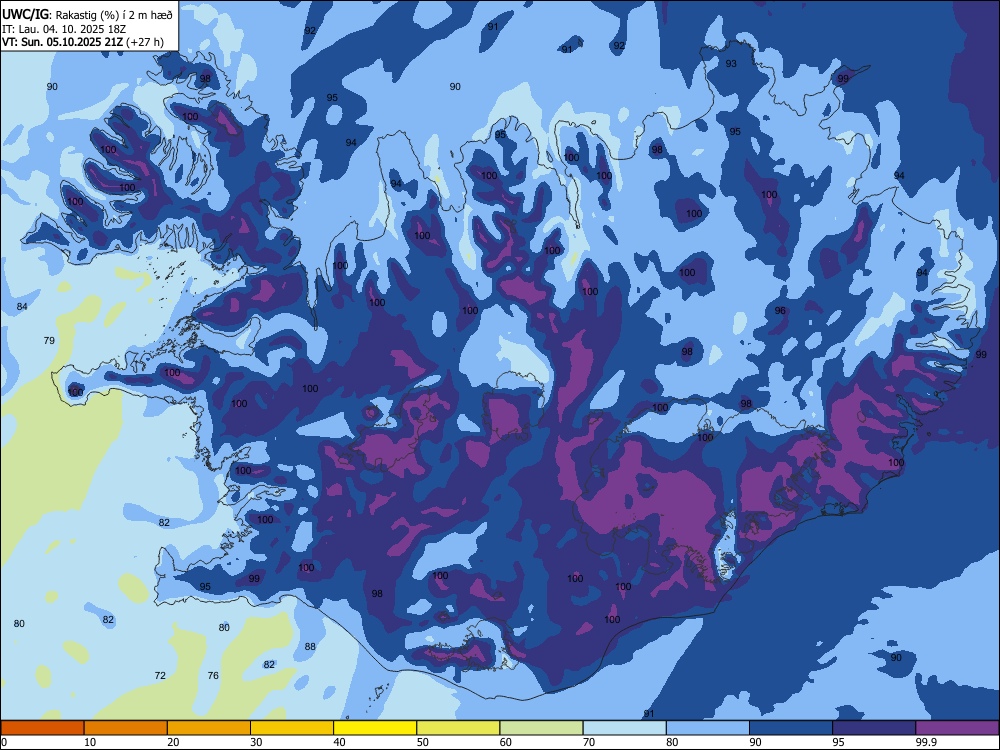Select the light blue 80–90 legend swatch
The width and height of the screenshot is (1000, 750).
708,728
